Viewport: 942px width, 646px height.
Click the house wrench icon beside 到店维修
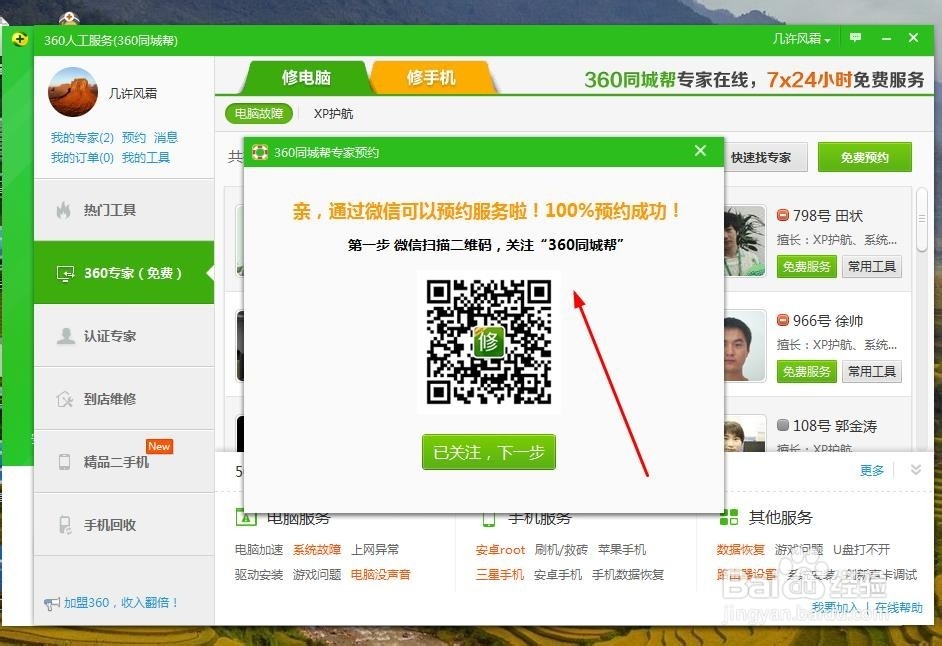click(64, 399)
